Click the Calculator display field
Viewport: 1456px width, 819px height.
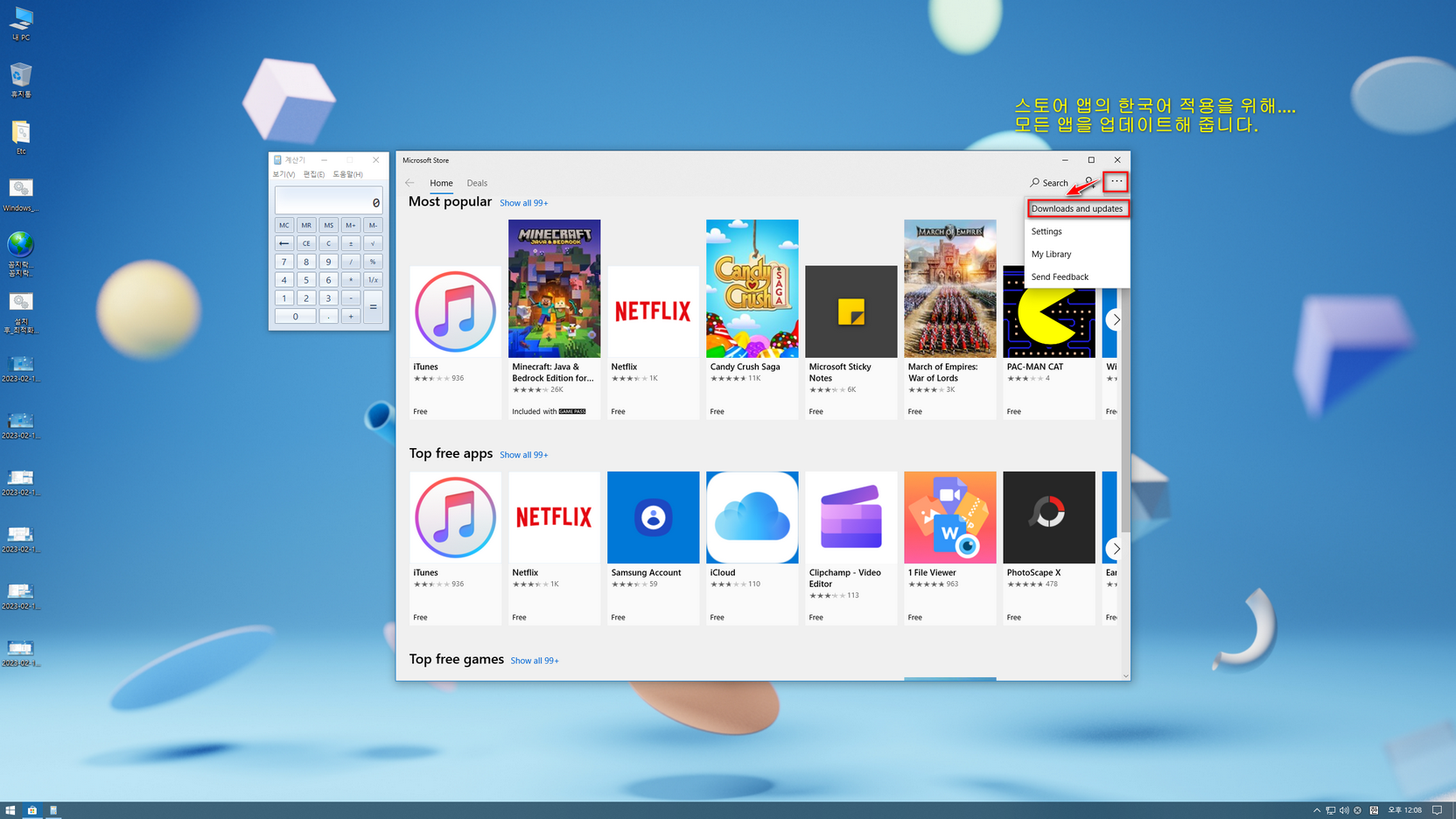pos(328,199)
